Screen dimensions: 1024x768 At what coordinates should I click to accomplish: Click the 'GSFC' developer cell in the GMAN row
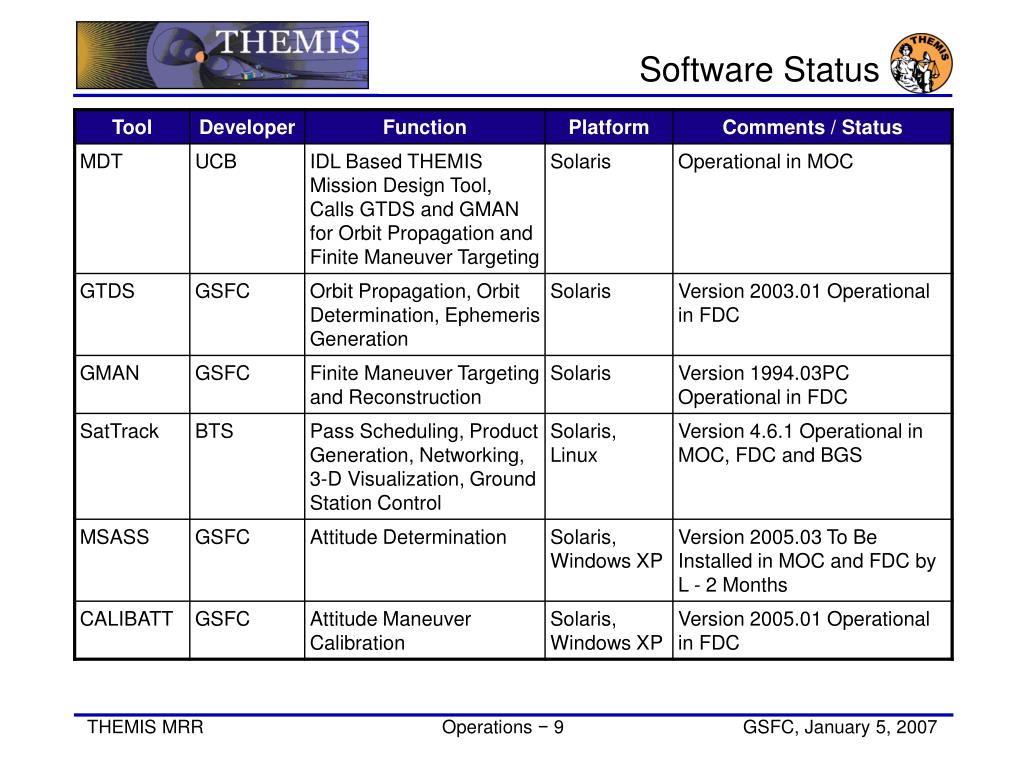click(x=247, y=385)
